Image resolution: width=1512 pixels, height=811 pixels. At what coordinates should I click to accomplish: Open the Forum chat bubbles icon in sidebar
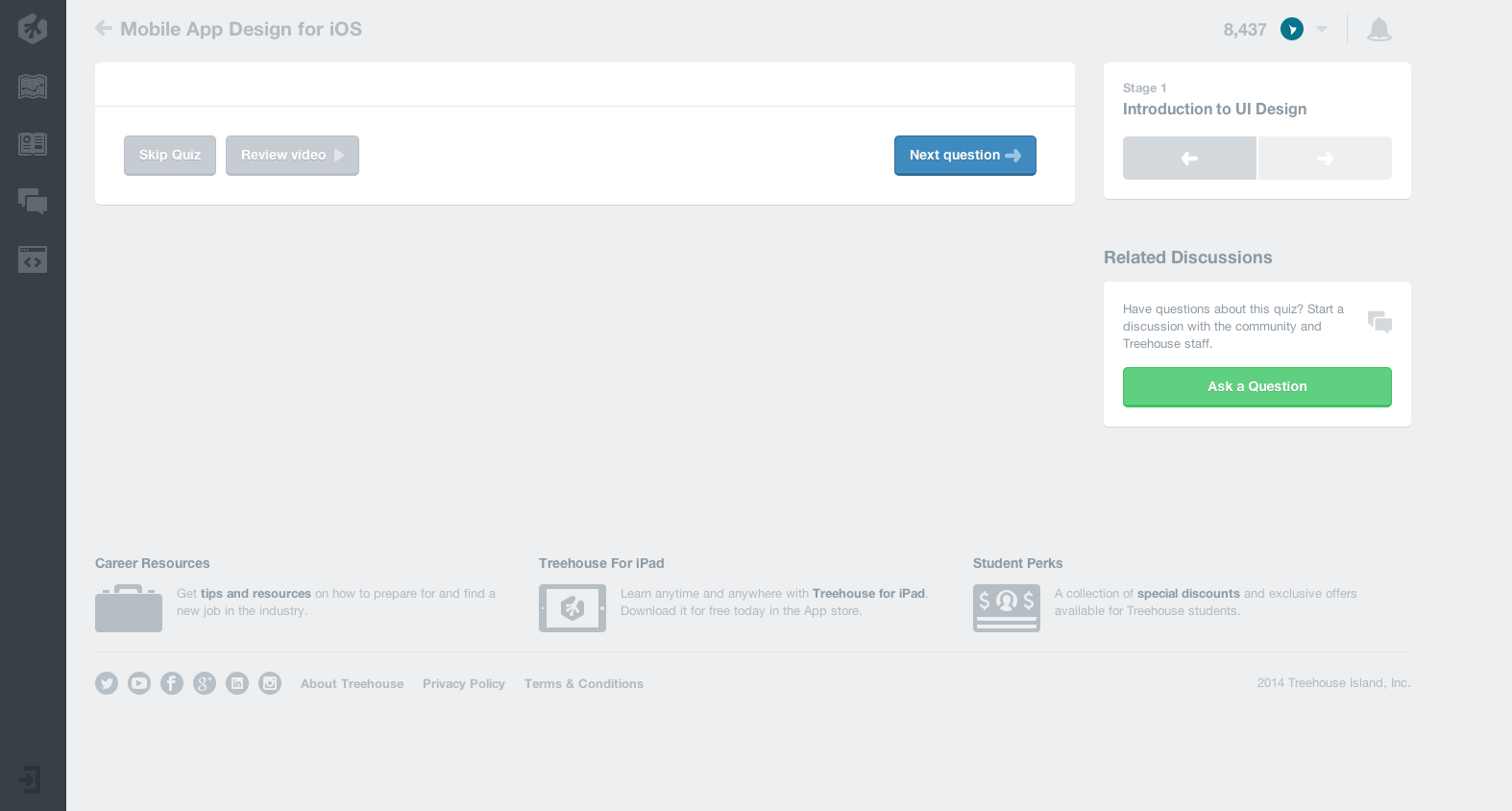[33, 201]
